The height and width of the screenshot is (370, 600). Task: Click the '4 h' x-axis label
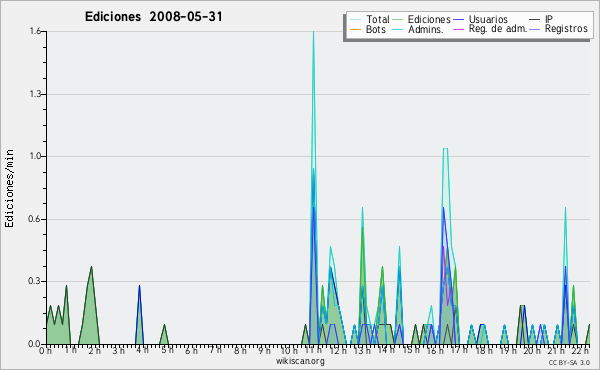coord(142,350)
